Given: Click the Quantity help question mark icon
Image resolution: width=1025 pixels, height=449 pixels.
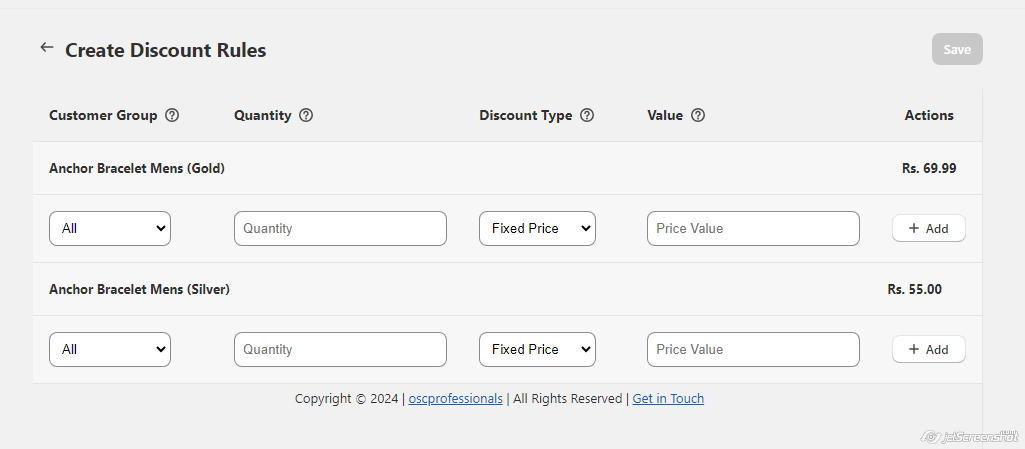Looking at the screenshot, I should (x=306, y=115).
